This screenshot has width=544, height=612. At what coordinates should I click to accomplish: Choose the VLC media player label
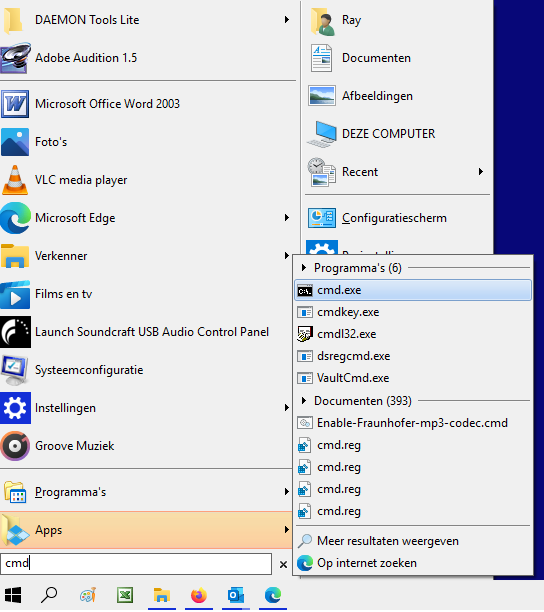click(81, 180)
